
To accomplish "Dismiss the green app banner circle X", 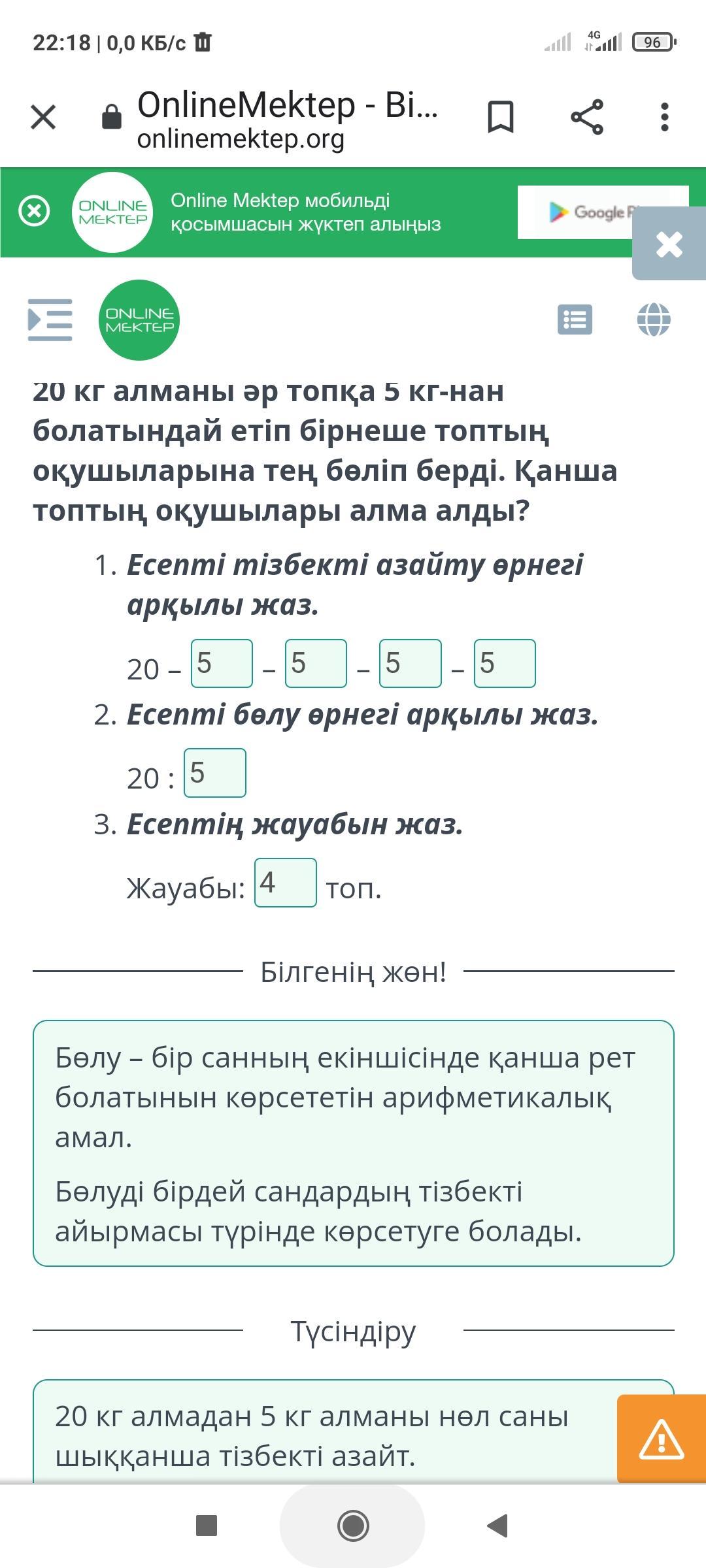I will [34, 211].
